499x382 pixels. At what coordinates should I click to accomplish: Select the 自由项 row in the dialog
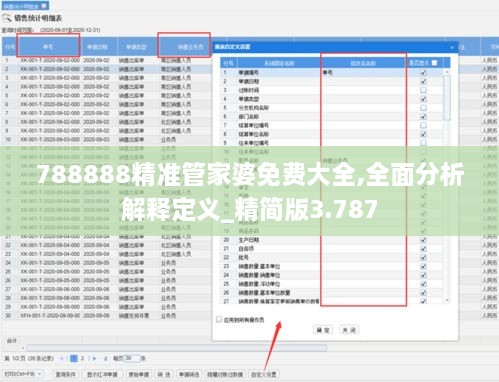[x=332, y=249]
